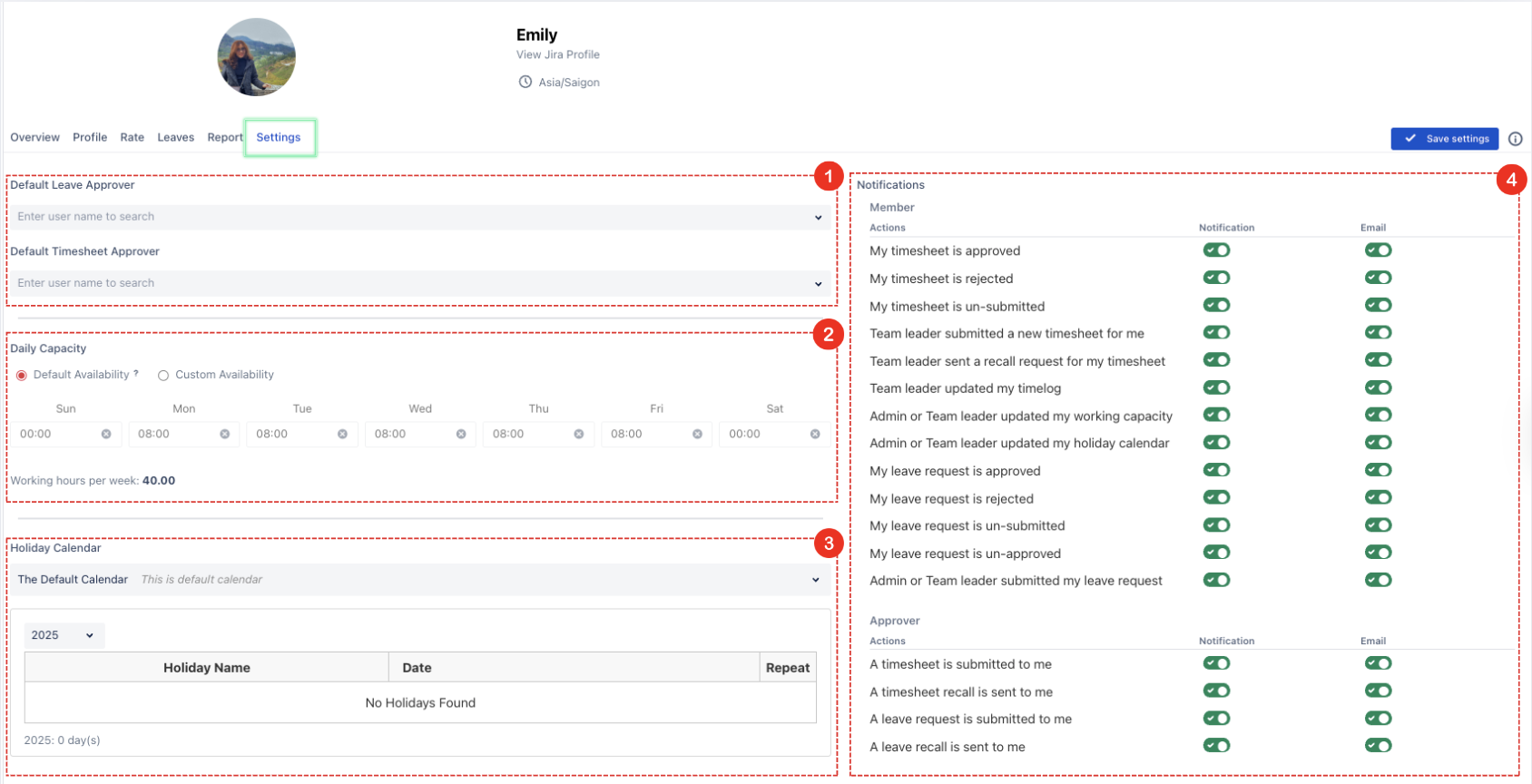Select the Custom Availability radio option
This screenshot has width=1532, height=784.
point(163,376)
